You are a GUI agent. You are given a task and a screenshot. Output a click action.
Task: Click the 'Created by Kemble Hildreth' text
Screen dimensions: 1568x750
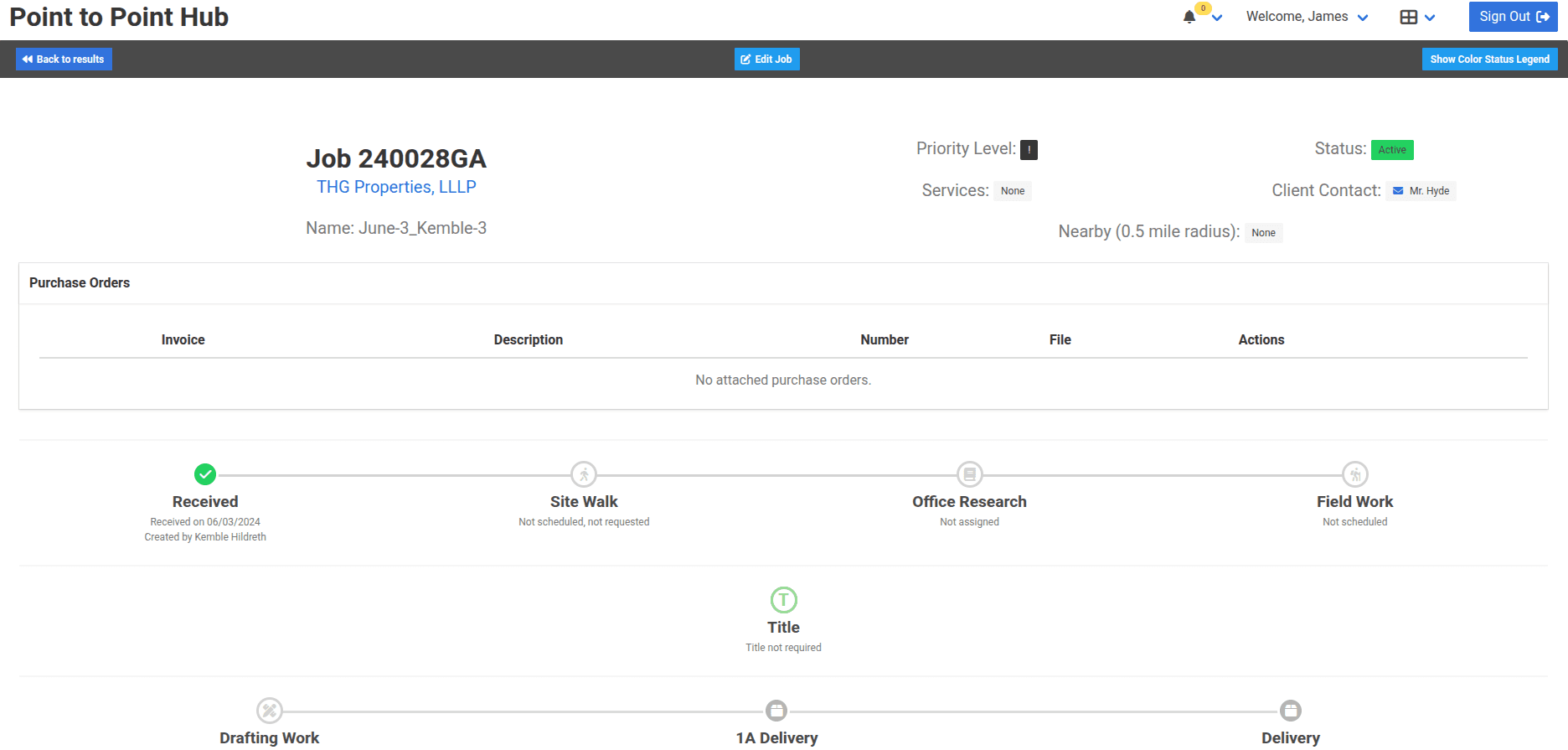click(205, 537)
